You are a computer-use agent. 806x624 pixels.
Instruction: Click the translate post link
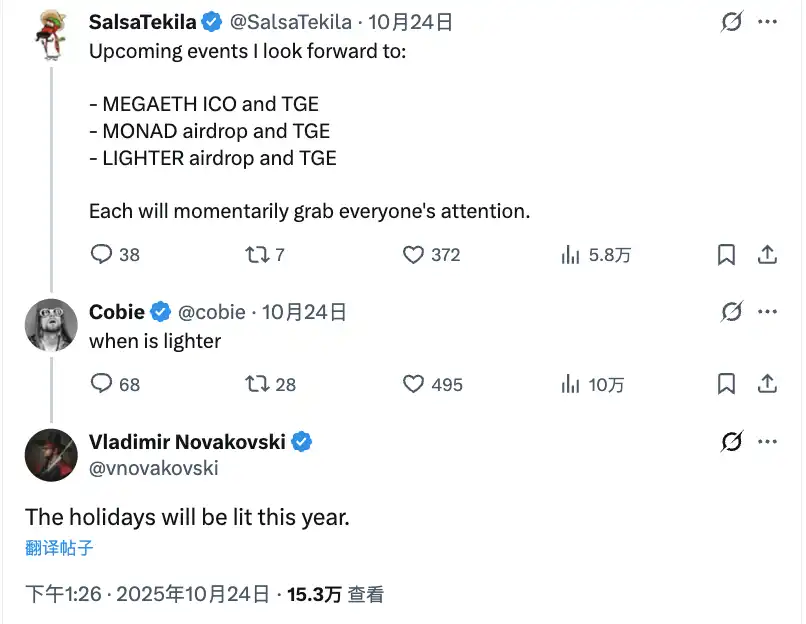click(59, 548)
